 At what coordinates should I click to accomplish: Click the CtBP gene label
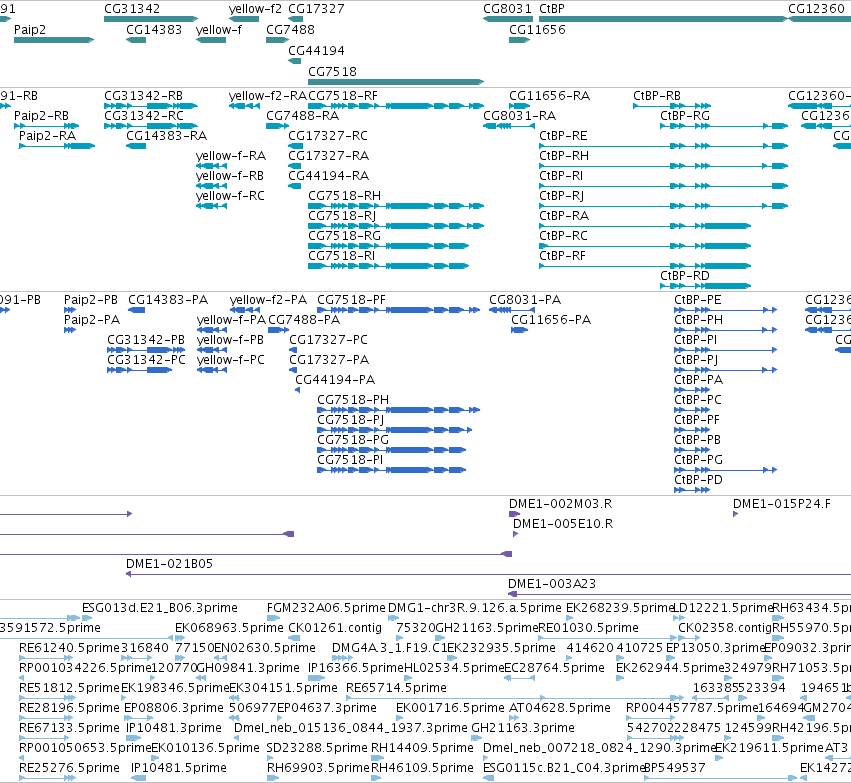pyautogui.click(x=552, y=9)
